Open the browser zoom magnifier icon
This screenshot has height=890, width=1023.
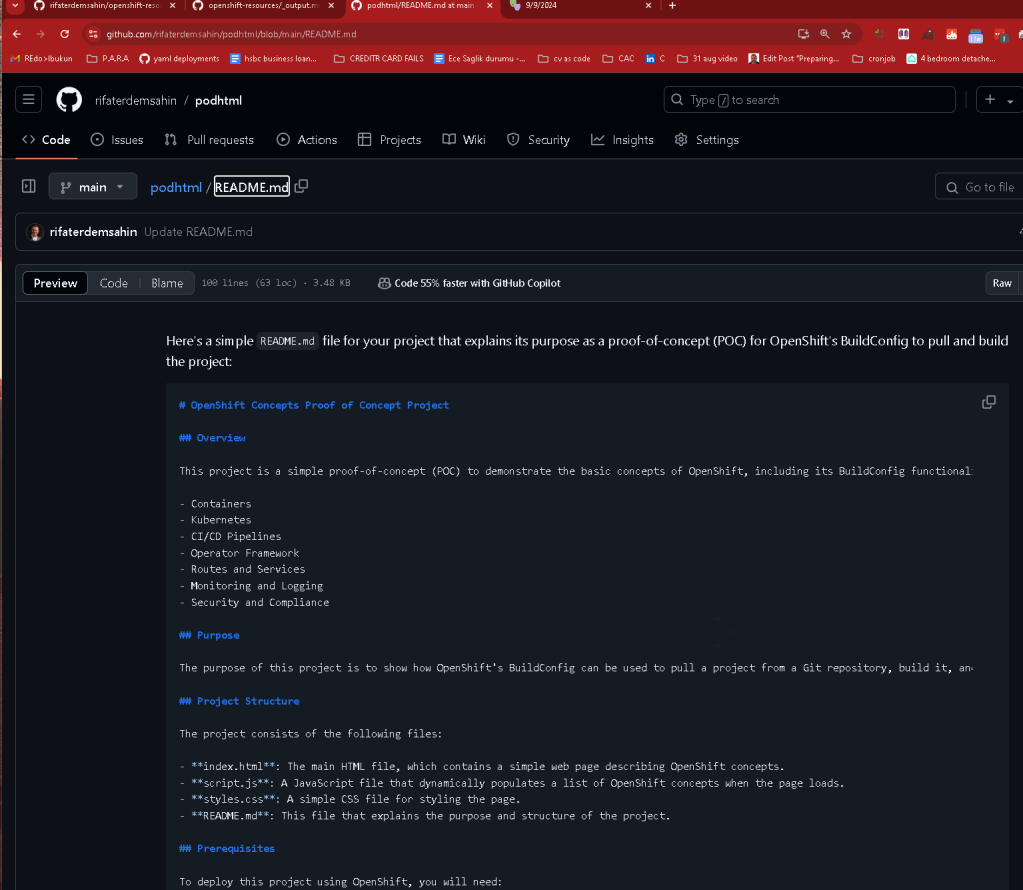pos(825,34)
